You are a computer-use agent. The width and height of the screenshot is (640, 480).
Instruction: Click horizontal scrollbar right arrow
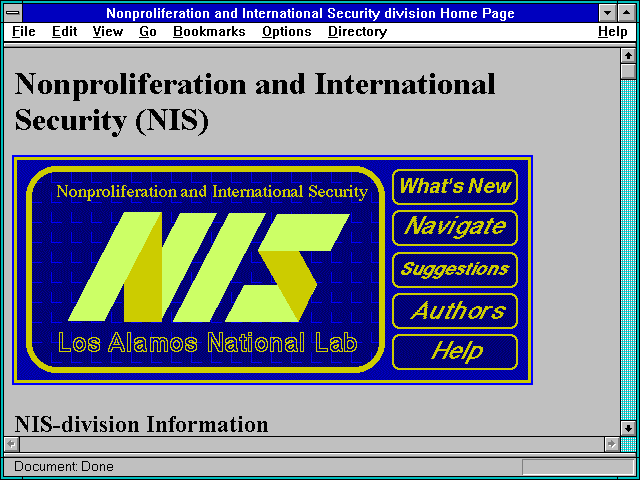coord(611,444)
